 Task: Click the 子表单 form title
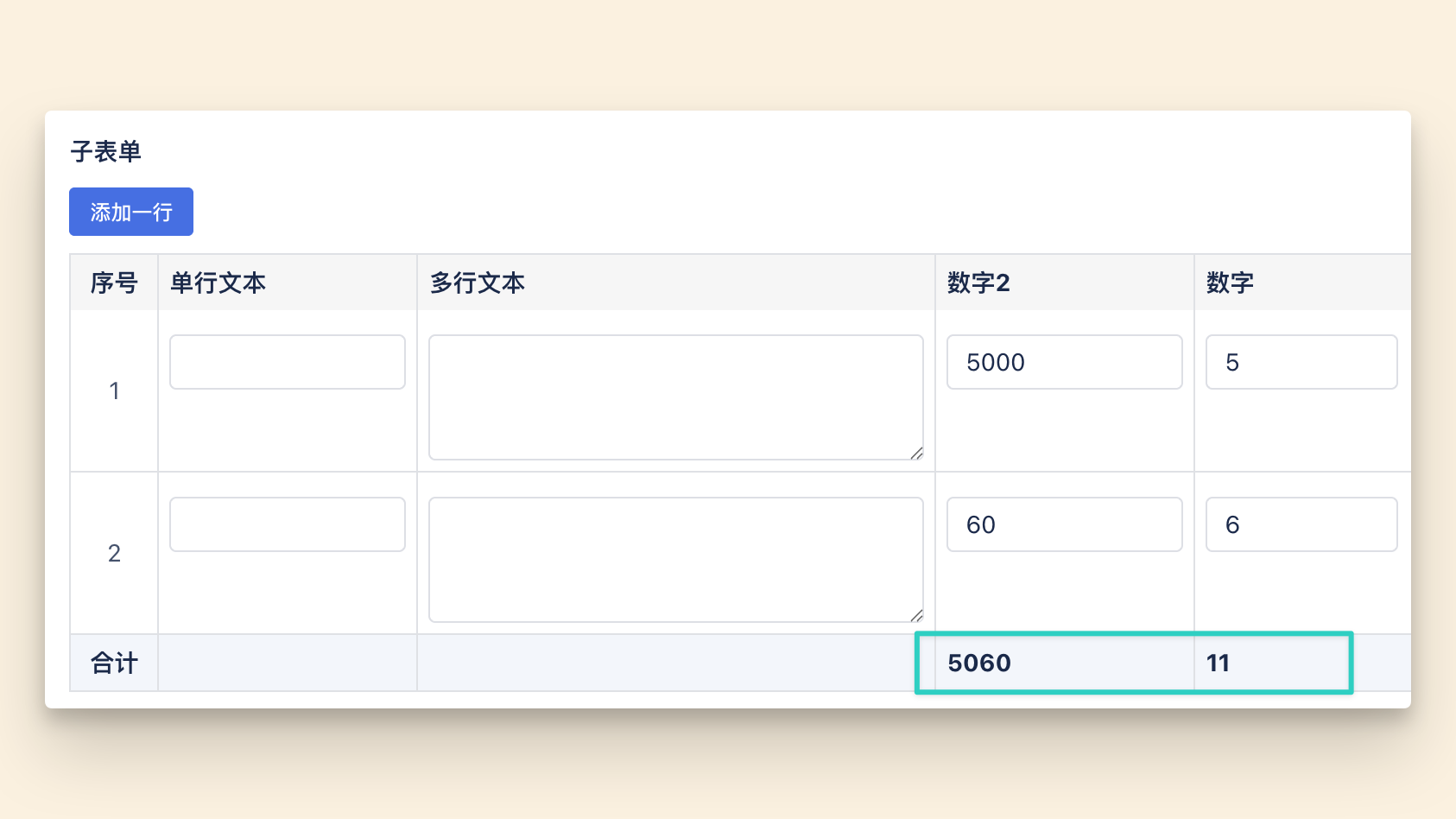click(106, 152)
